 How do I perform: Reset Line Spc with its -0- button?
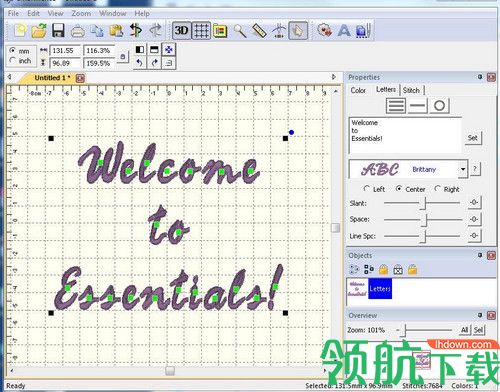pos(474,235)
